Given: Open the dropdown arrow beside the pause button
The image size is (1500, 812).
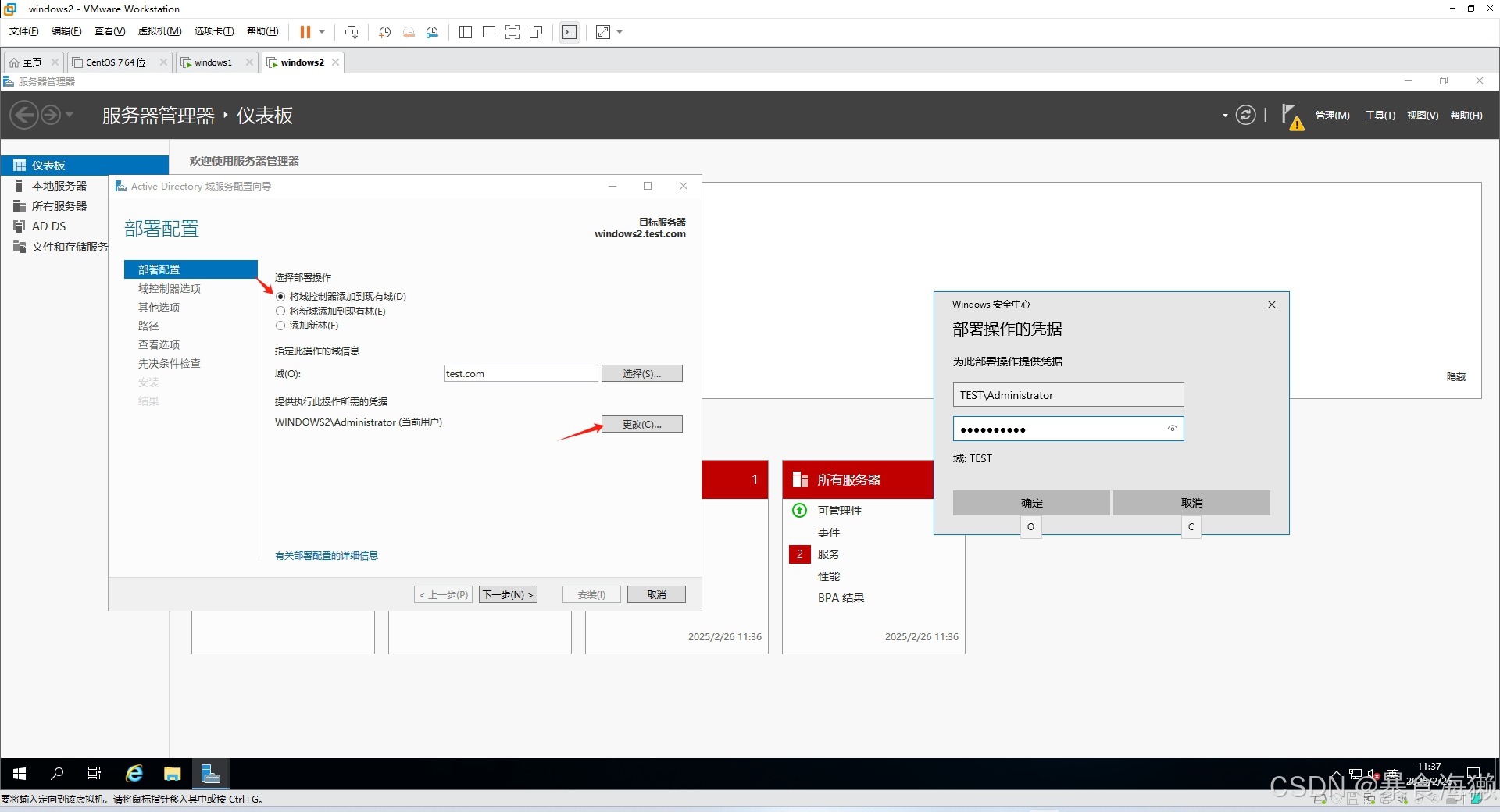Looking at the screenshot, I should coord(321,32).
